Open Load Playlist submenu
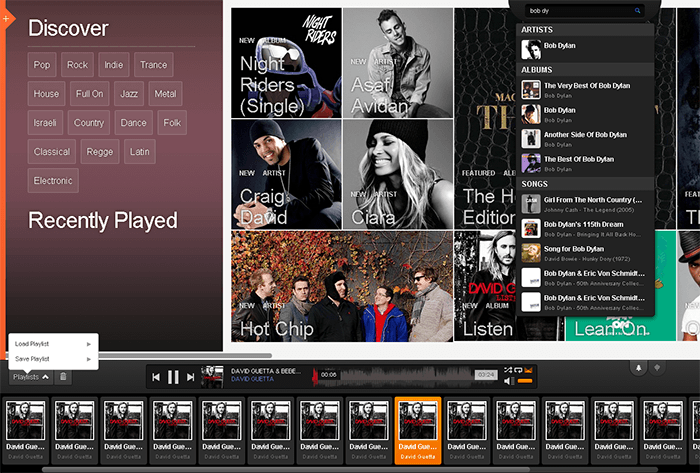Screen dimensions: 700x473 53,344
